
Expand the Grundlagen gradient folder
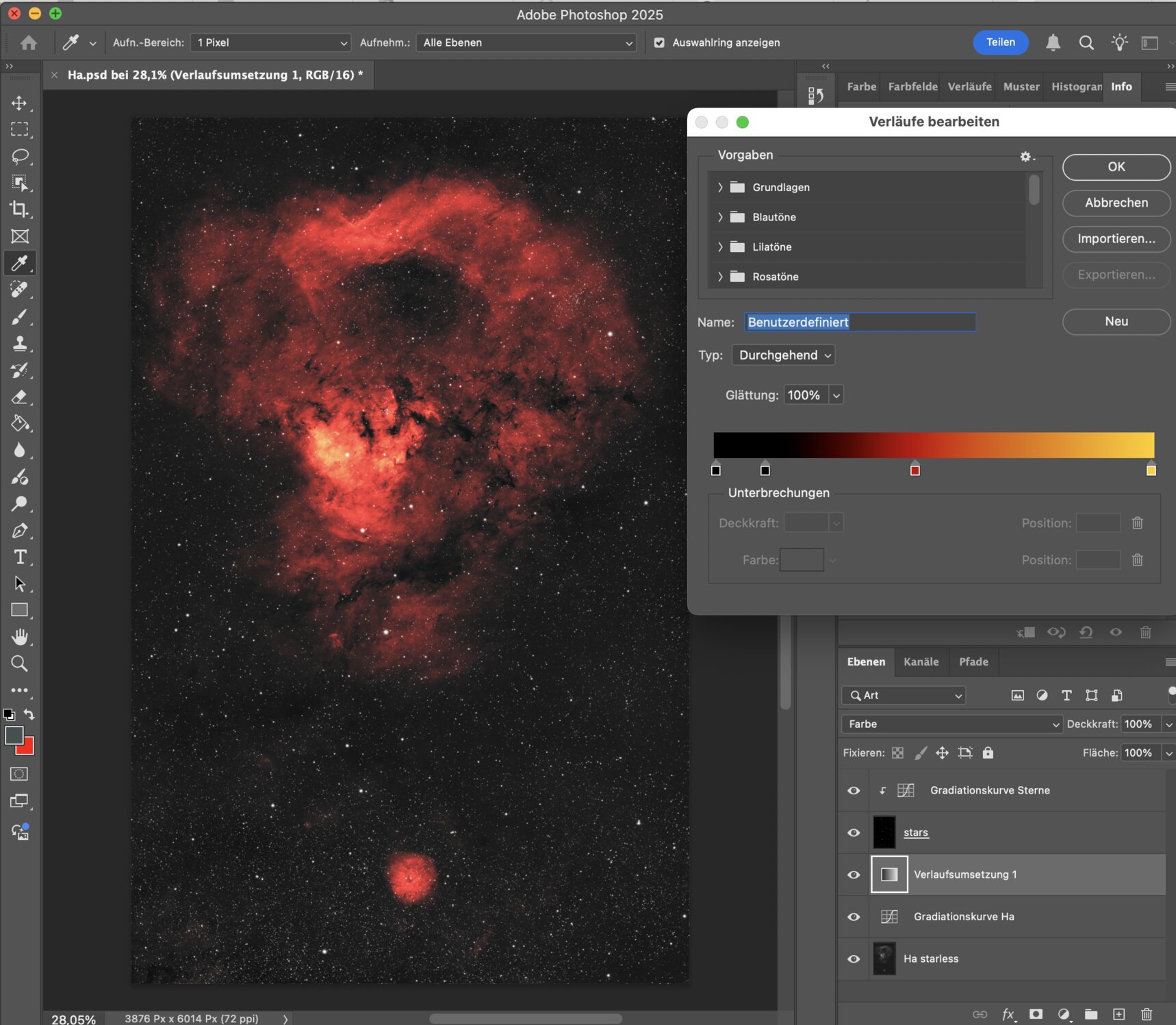[720, 187]
